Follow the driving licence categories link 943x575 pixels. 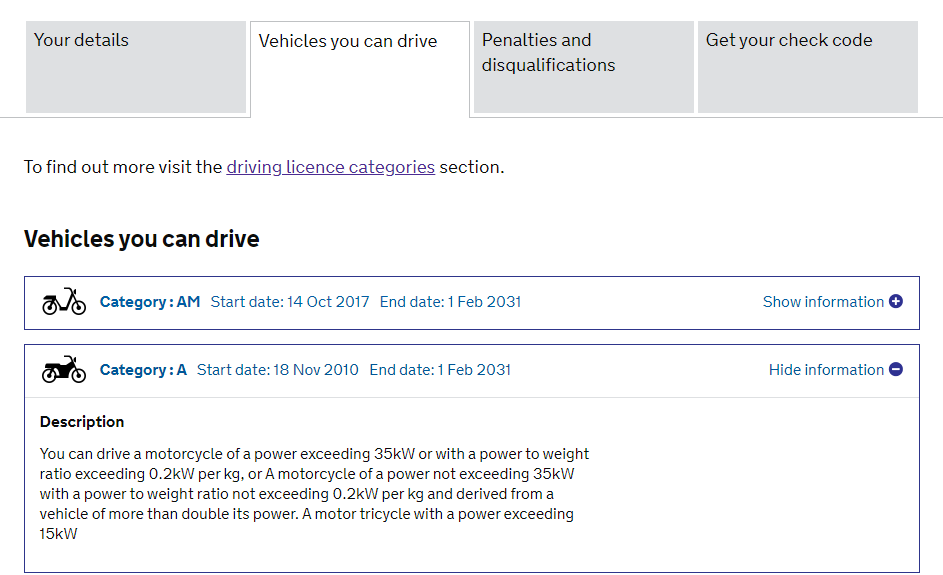point(330,167)
